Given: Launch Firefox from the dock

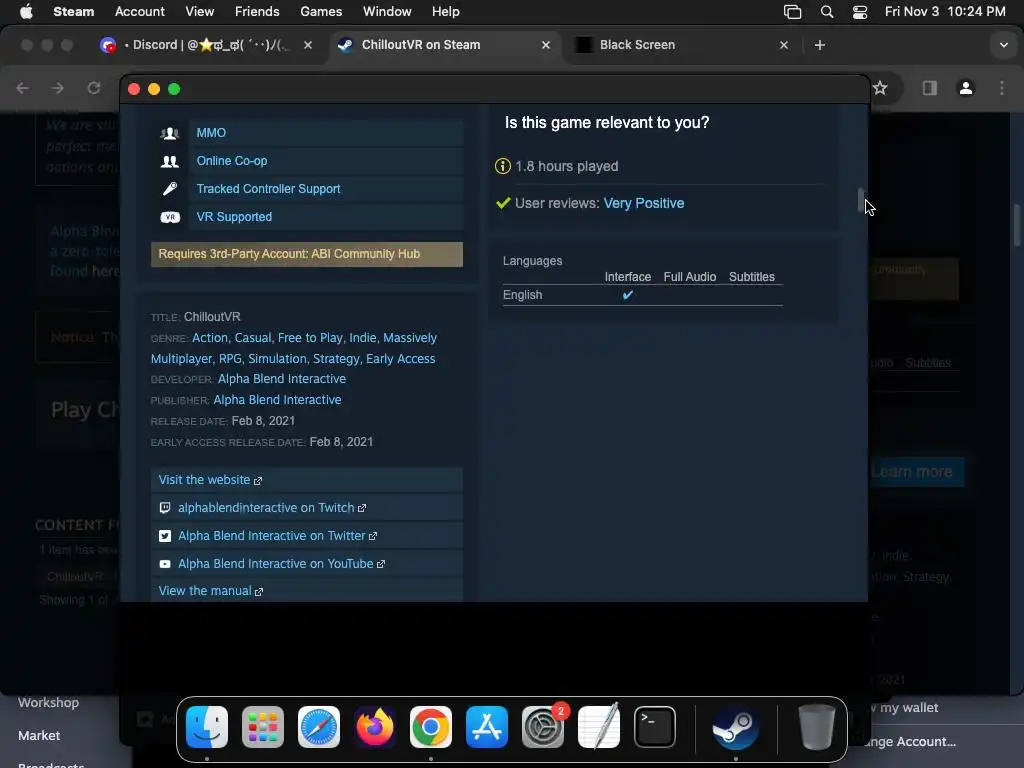Looking at the screenshot, I should pyautogui.click(x=375, y=727).
